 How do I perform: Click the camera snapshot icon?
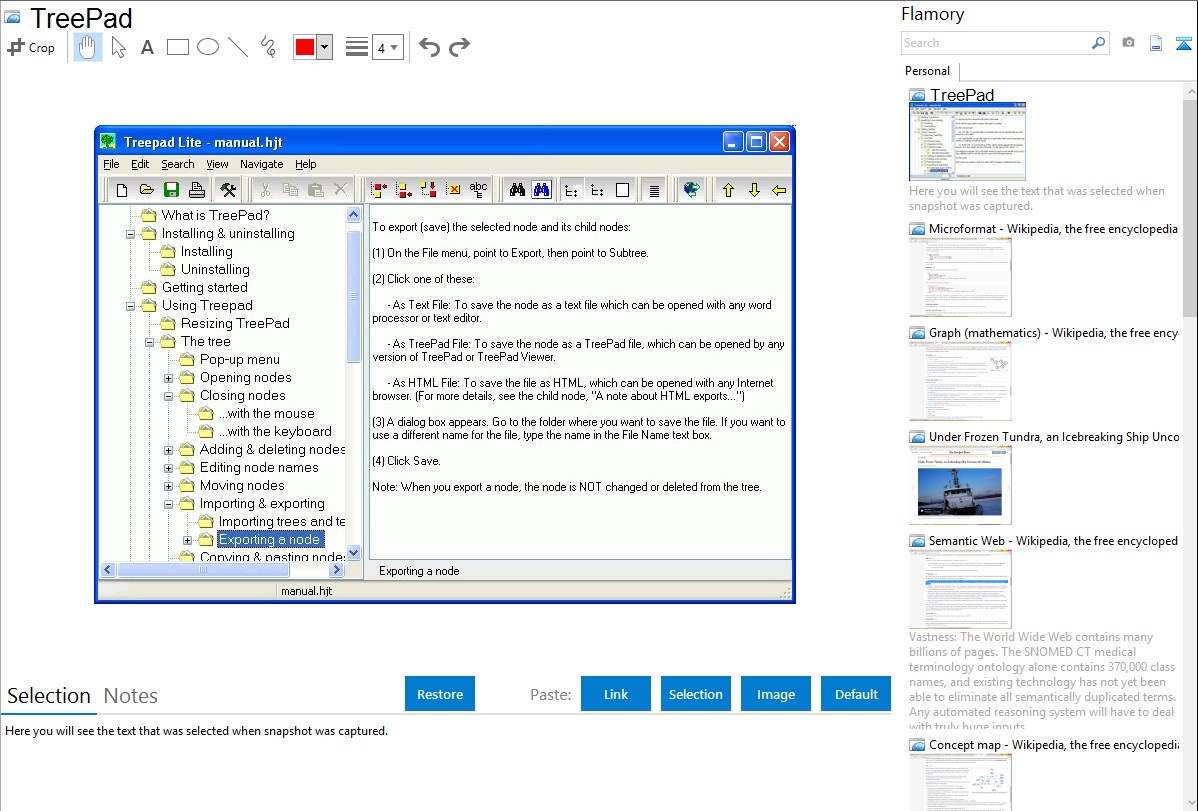(1128, 43)
